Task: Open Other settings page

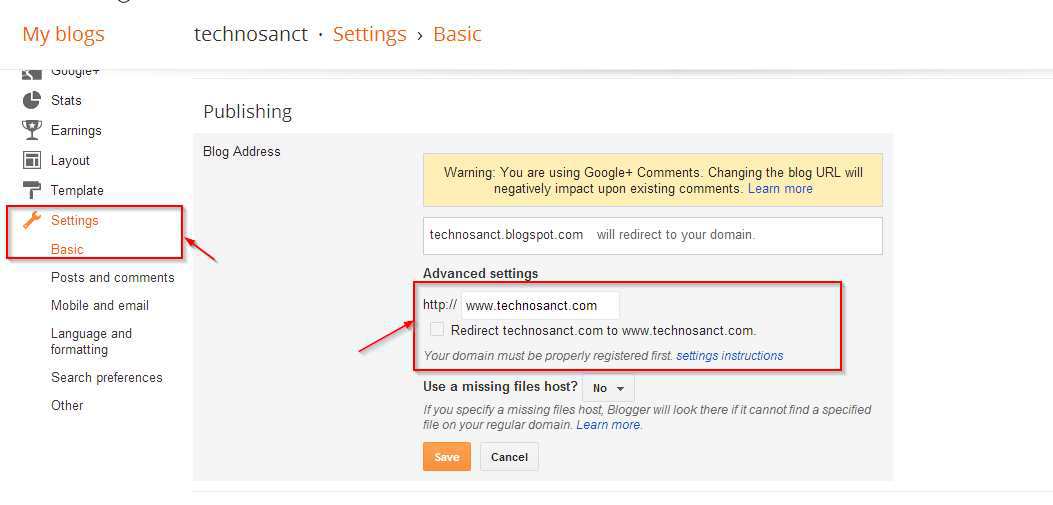Action: [67, 406]
